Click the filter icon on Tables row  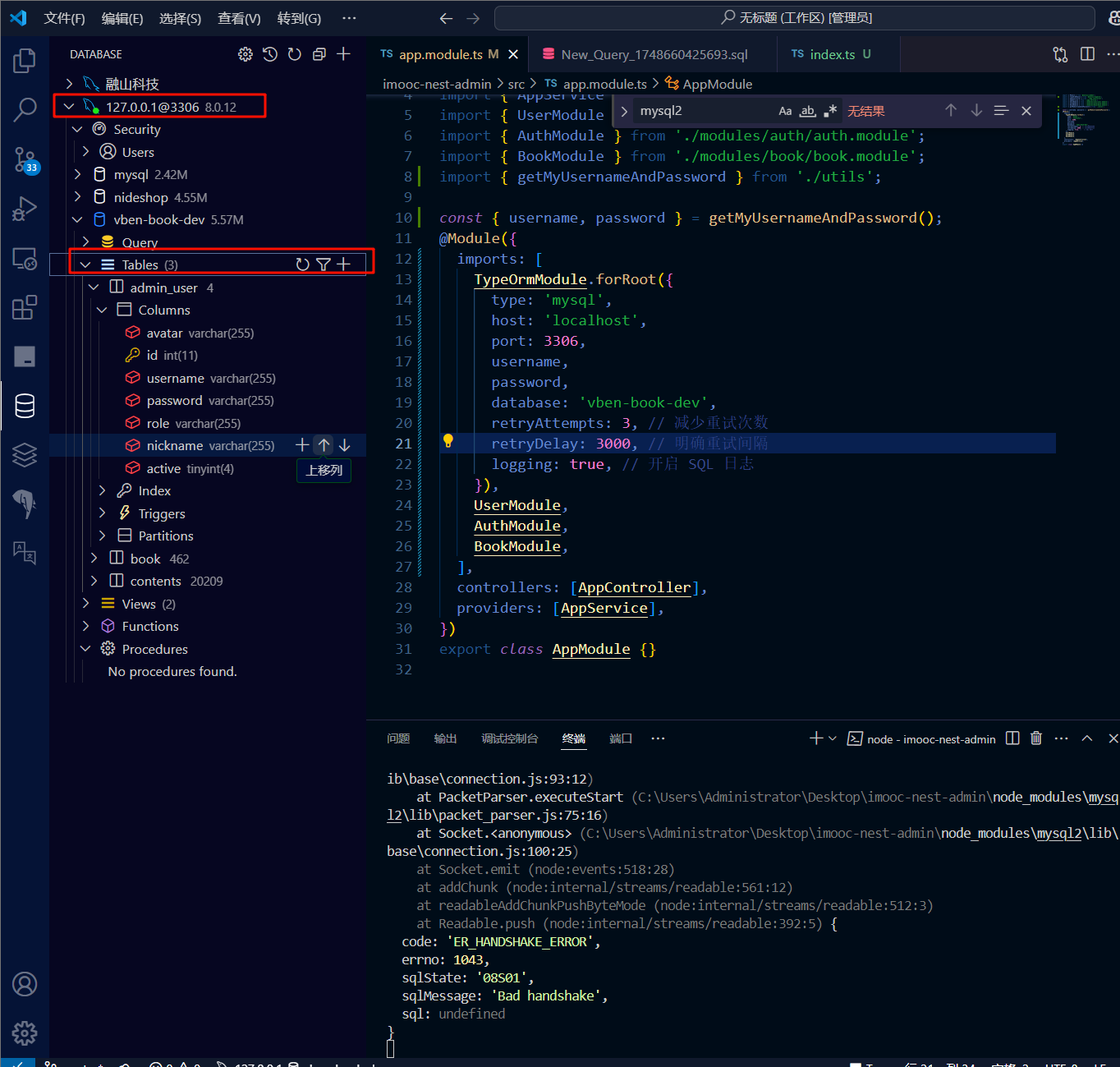click(323, 264)
